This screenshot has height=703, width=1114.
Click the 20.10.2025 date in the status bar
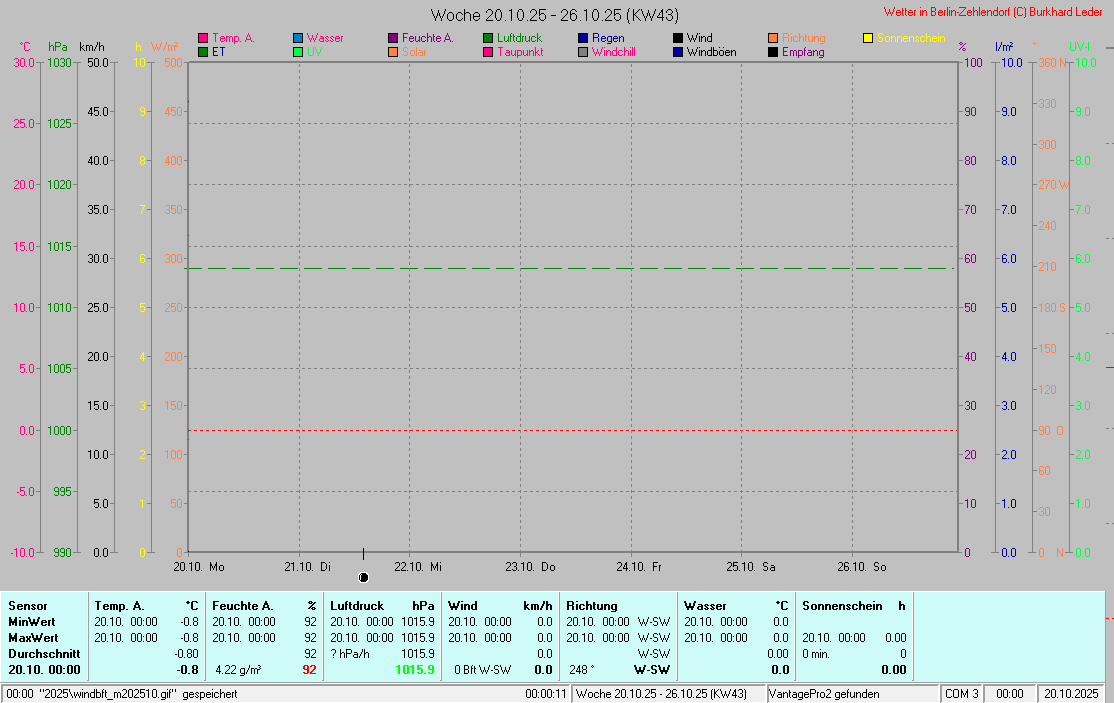pyautogui.click(x=1072, y=694)
